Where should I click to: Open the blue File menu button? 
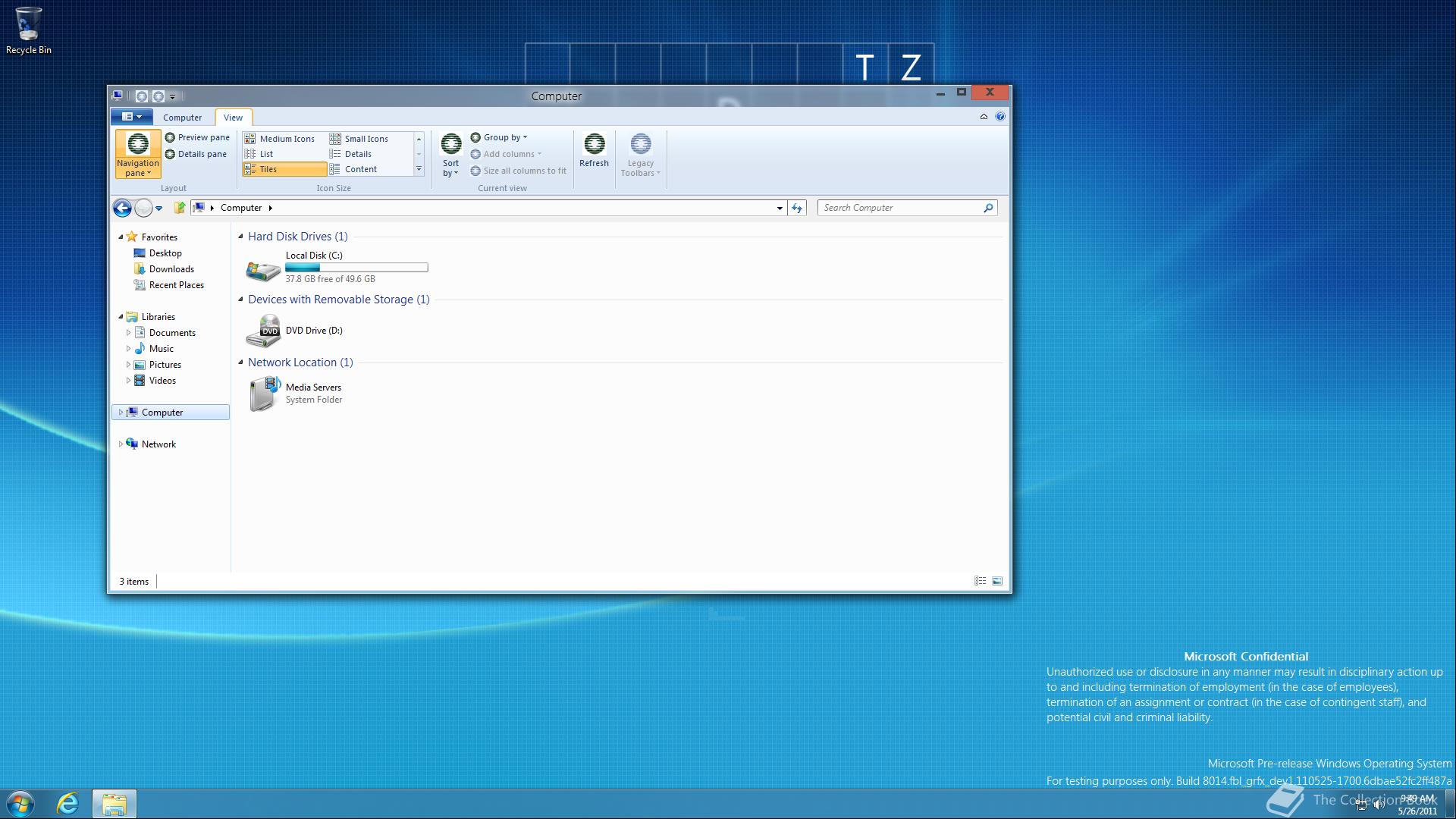(x=132, y=117)
